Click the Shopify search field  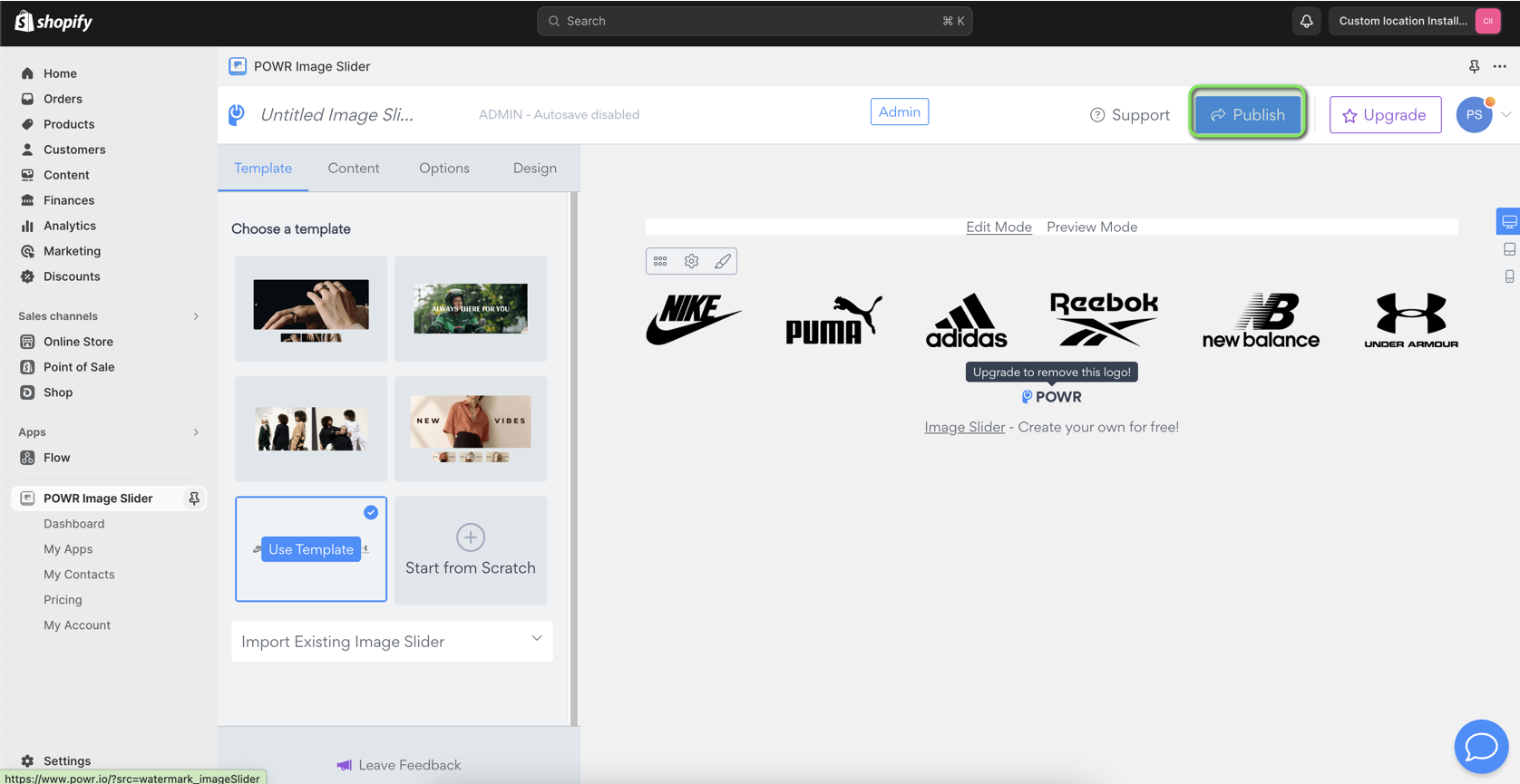(755, 21)
